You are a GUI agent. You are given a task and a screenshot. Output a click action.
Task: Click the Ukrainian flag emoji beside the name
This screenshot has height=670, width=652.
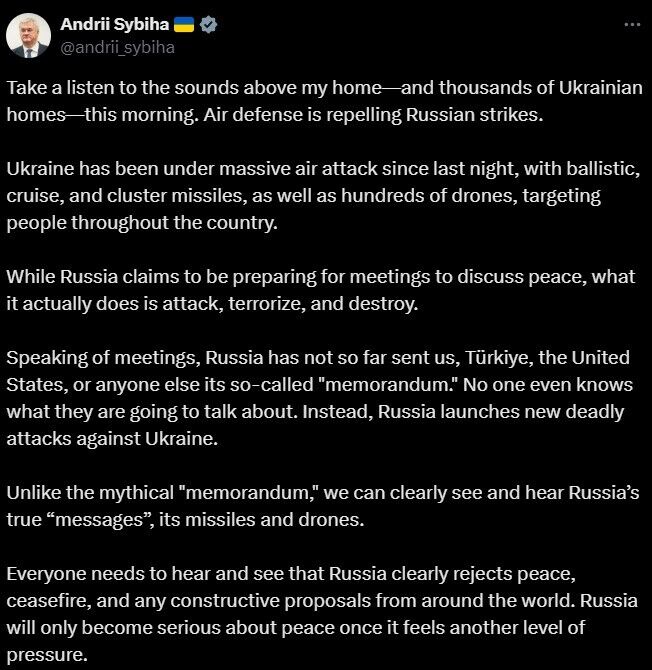(x=184, y=25)
